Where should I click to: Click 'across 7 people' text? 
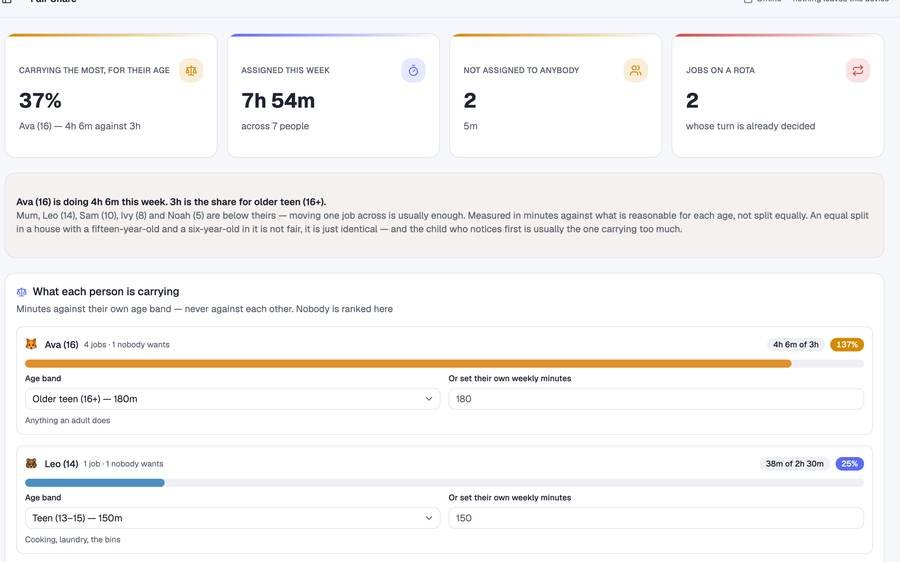pyautogui.click(x=275, y=126)
